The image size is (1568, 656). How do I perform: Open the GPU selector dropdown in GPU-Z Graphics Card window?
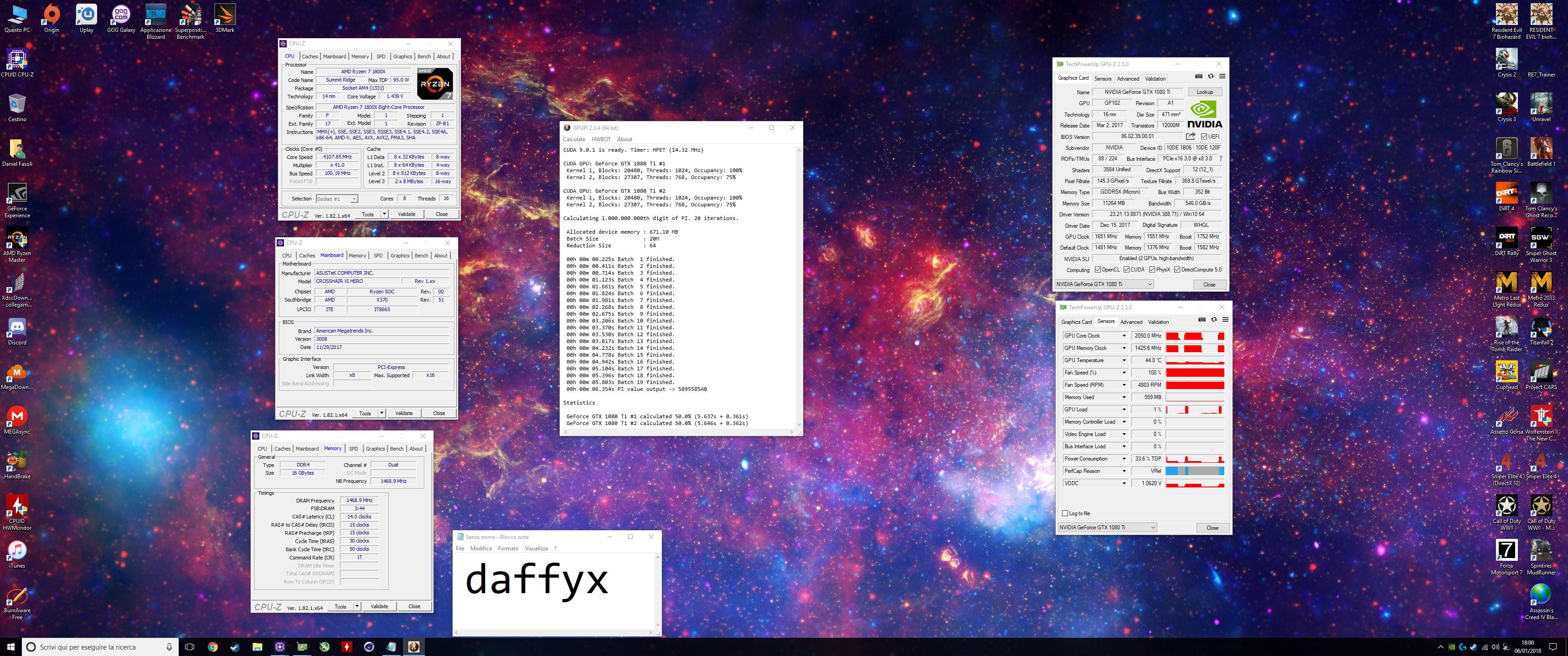[1104, 284]
